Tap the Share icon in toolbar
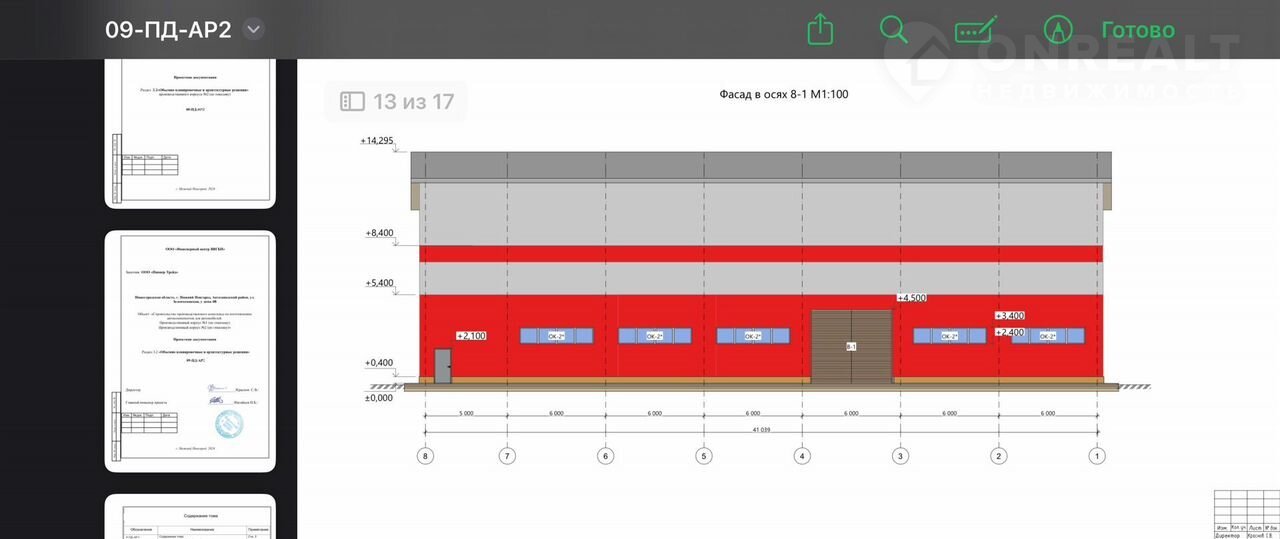 pyautogui.click(x=820, y=29)
